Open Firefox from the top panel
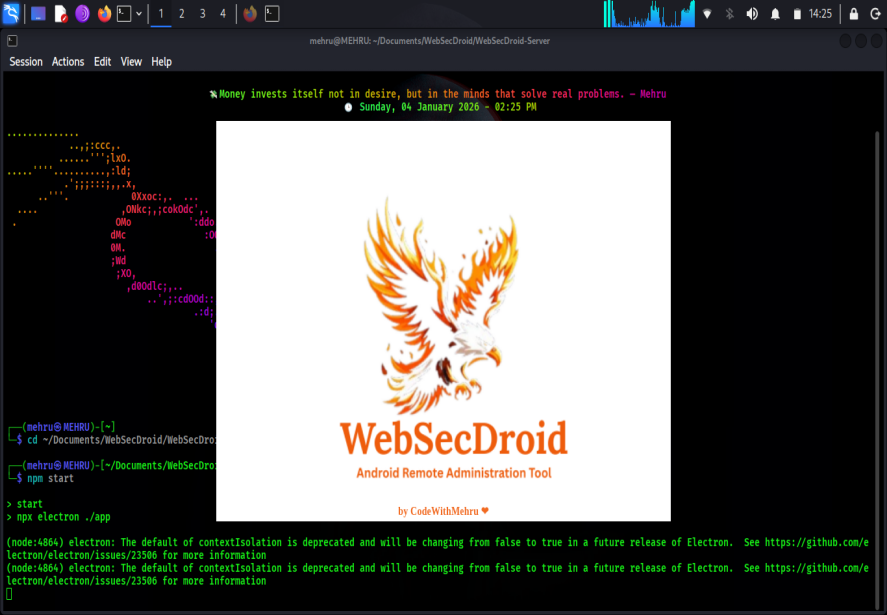887x615 pixels. (104, 13)
